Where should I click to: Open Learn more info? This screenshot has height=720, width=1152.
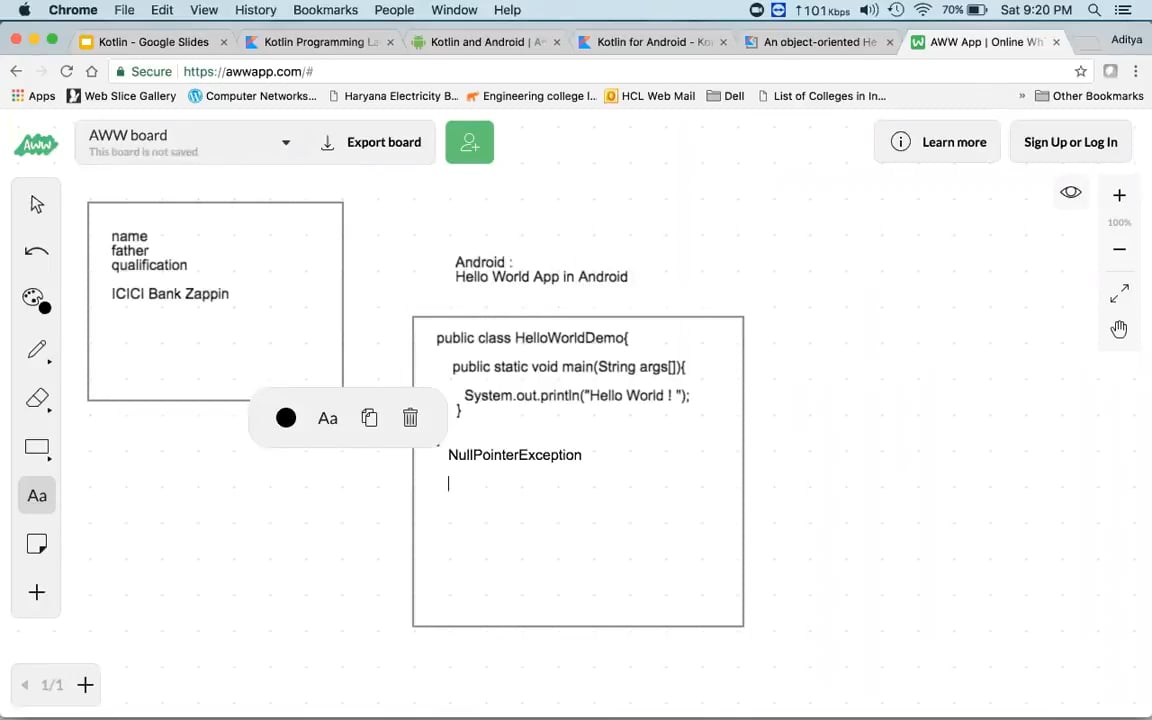click(937, 142)
